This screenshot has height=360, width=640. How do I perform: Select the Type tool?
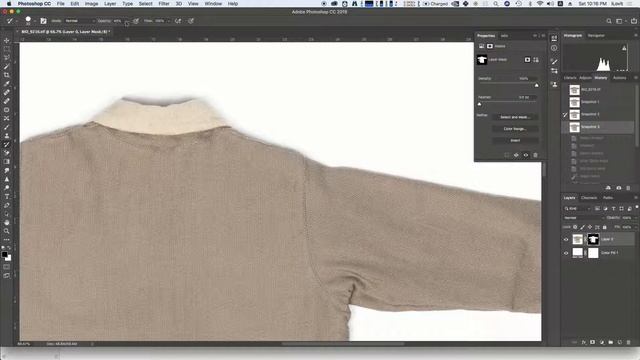7,196
